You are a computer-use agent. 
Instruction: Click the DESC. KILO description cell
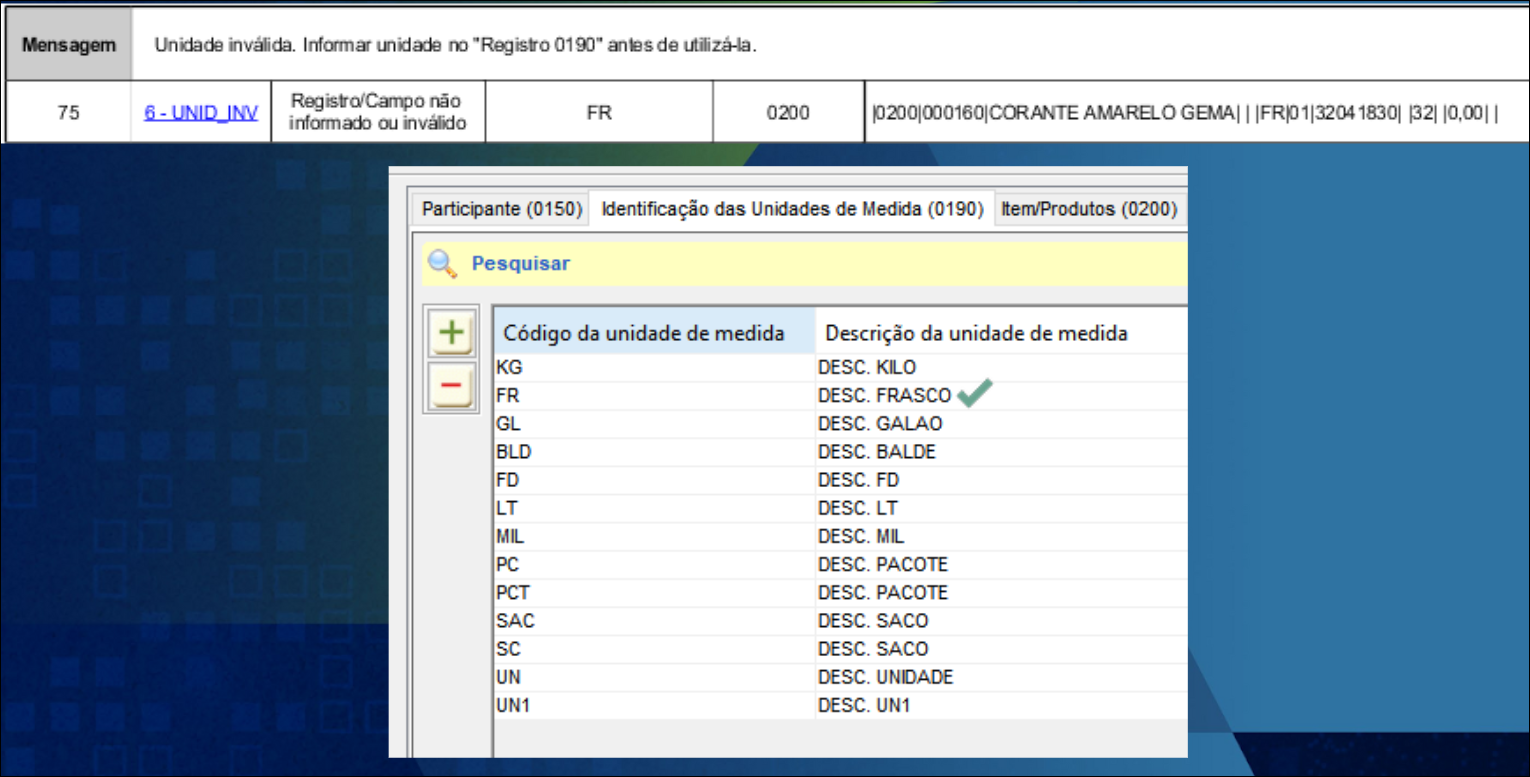pos(1001,368)
